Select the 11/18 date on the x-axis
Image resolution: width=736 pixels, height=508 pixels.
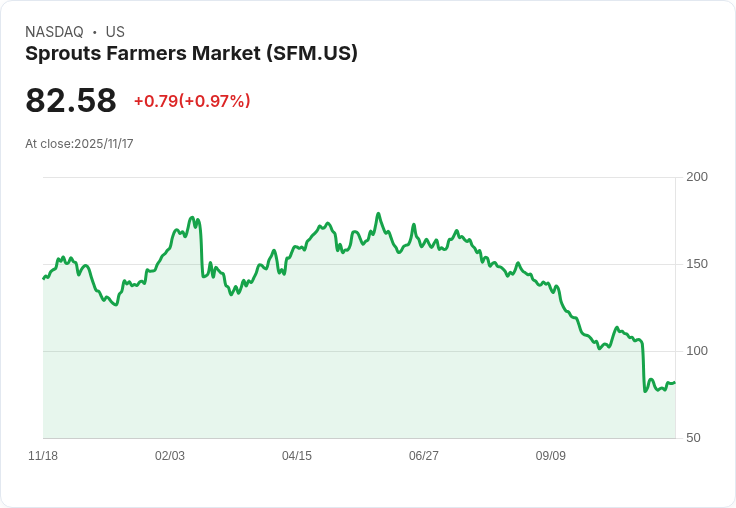[x=43, y=456]
